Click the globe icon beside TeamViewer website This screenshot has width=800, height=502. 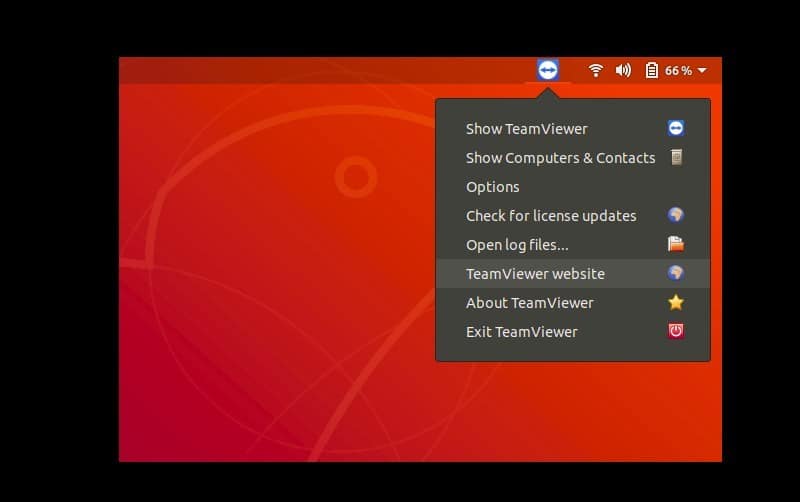pos(676,273)
